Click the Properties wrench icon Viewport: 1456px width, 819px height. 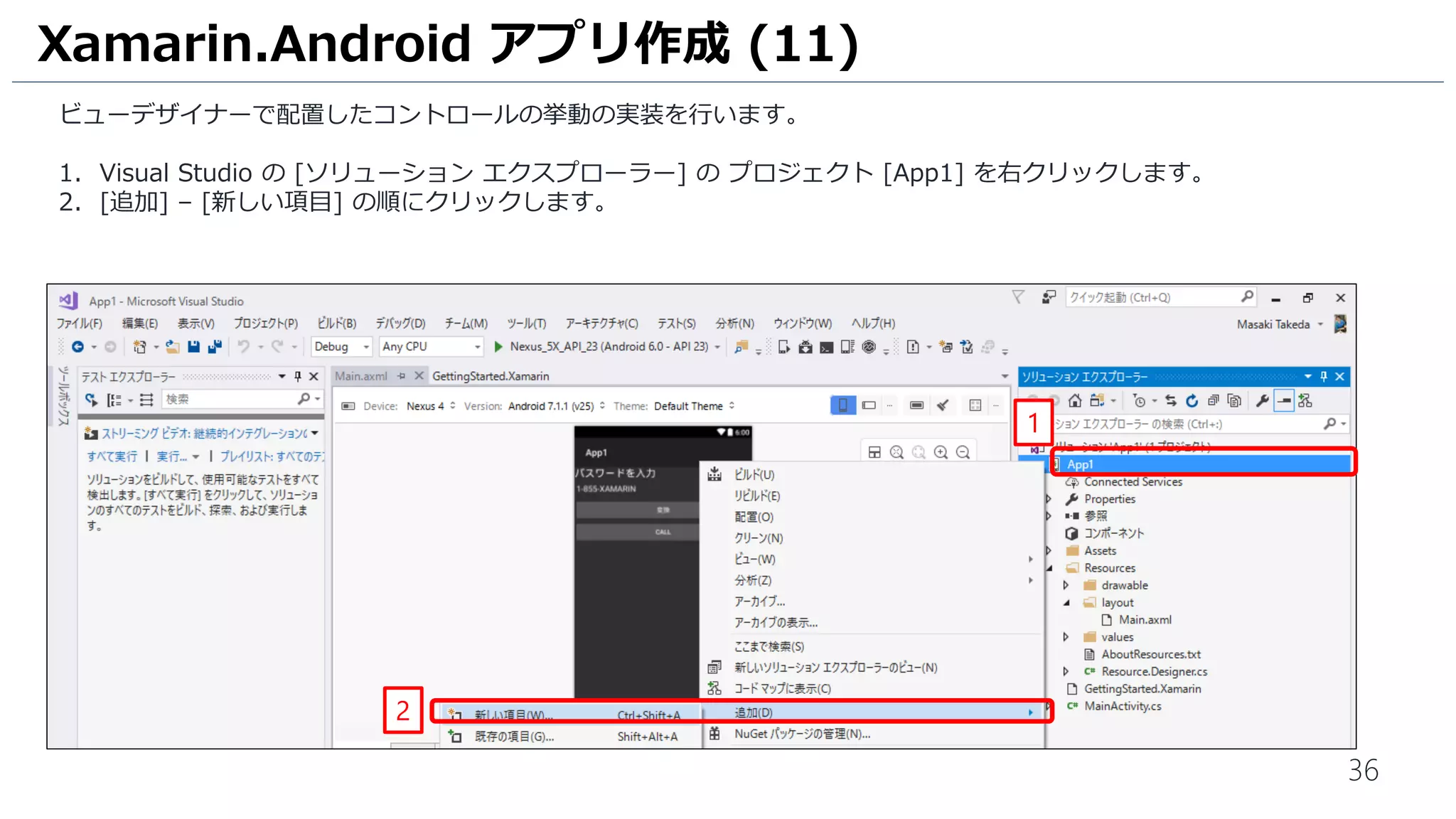(1263, 400)
